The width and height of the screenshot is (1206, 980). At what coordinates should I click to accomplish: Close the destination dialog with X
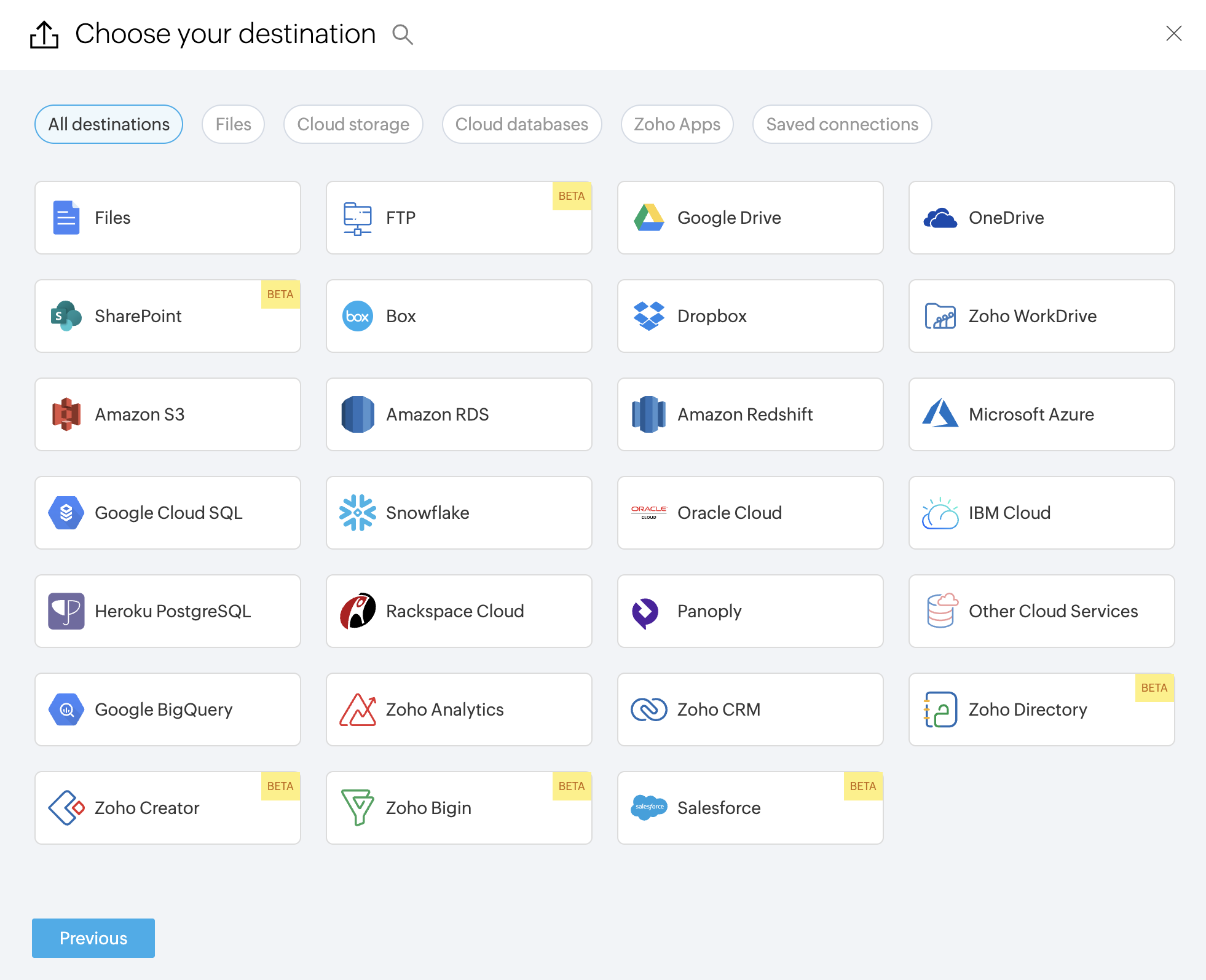pos(1173,33)
